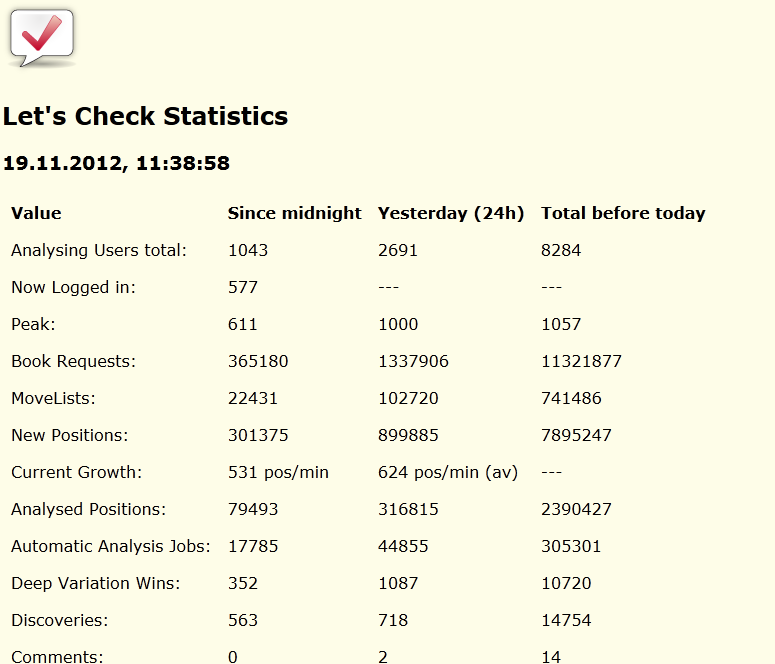Click the 'Comments:' row label
This screenshot has height=664, width=775.
click(x=57, y=657)
